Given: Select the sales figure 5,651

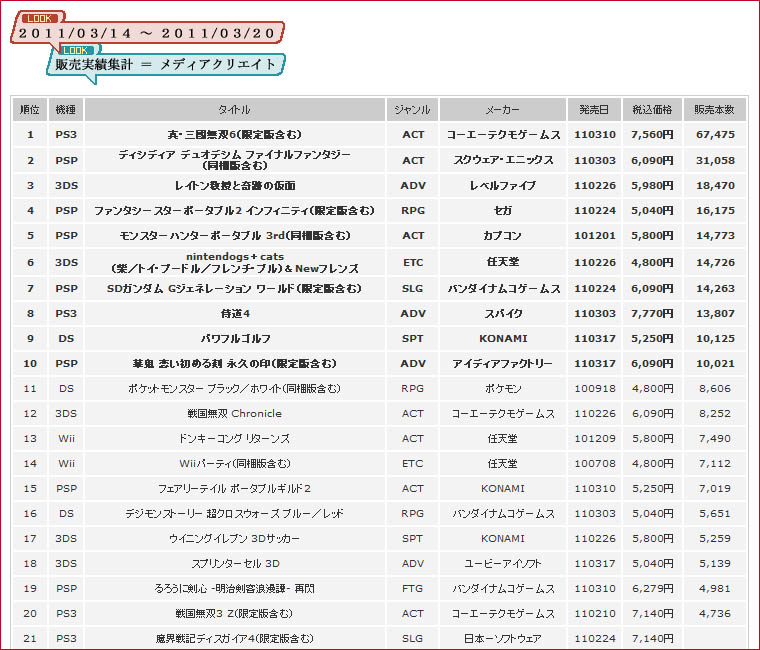Looking at the screenshot, I should point(715,514).
